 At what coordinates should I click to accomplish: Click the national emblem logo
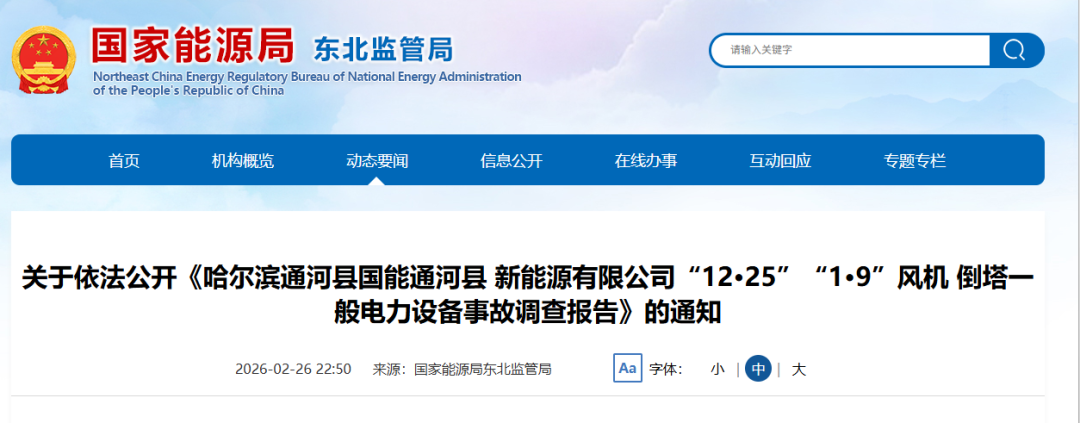[45, 60]
